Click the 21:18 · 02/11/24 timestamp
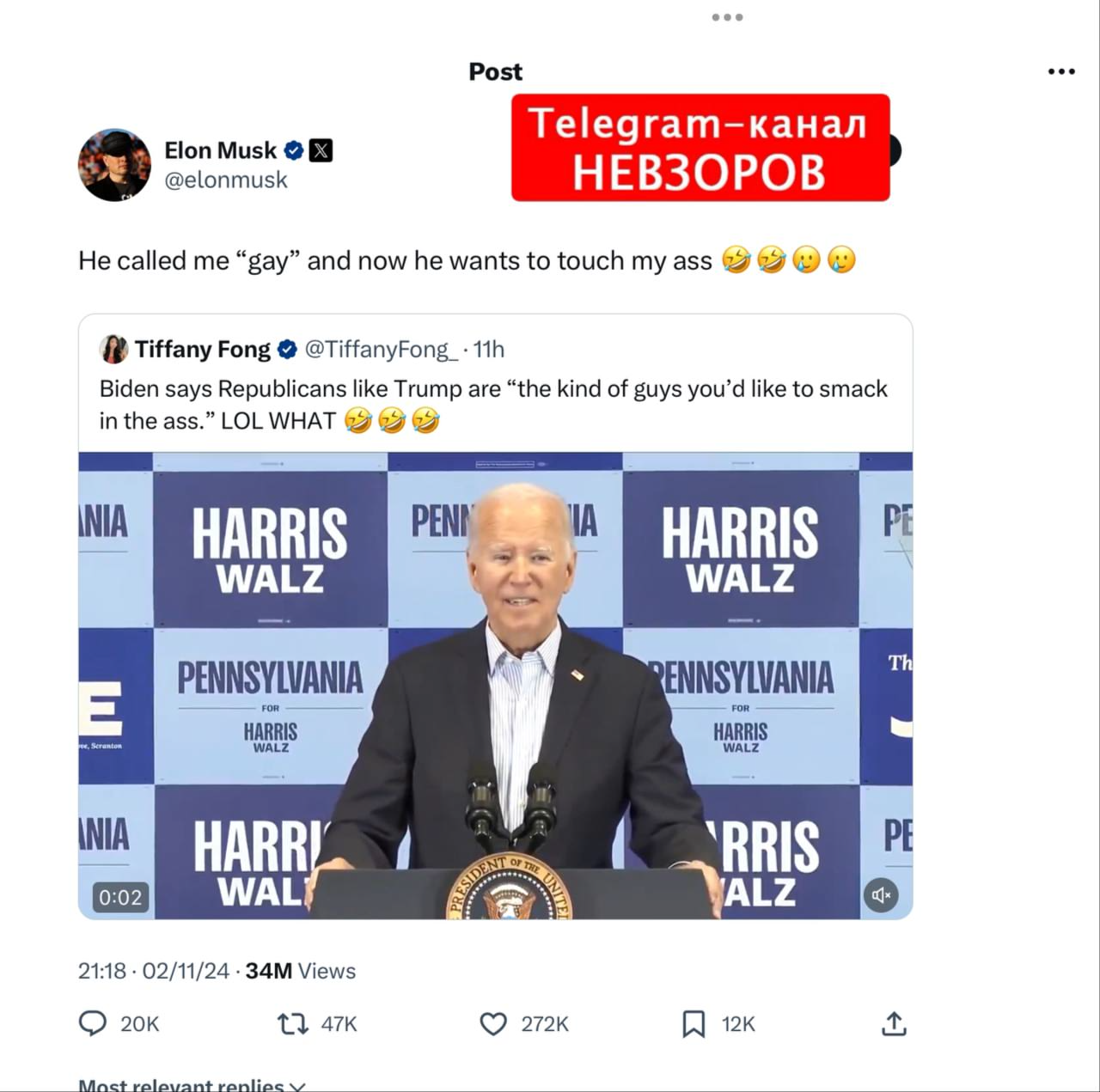The image size is (1100, 1092). pos(154,971)
